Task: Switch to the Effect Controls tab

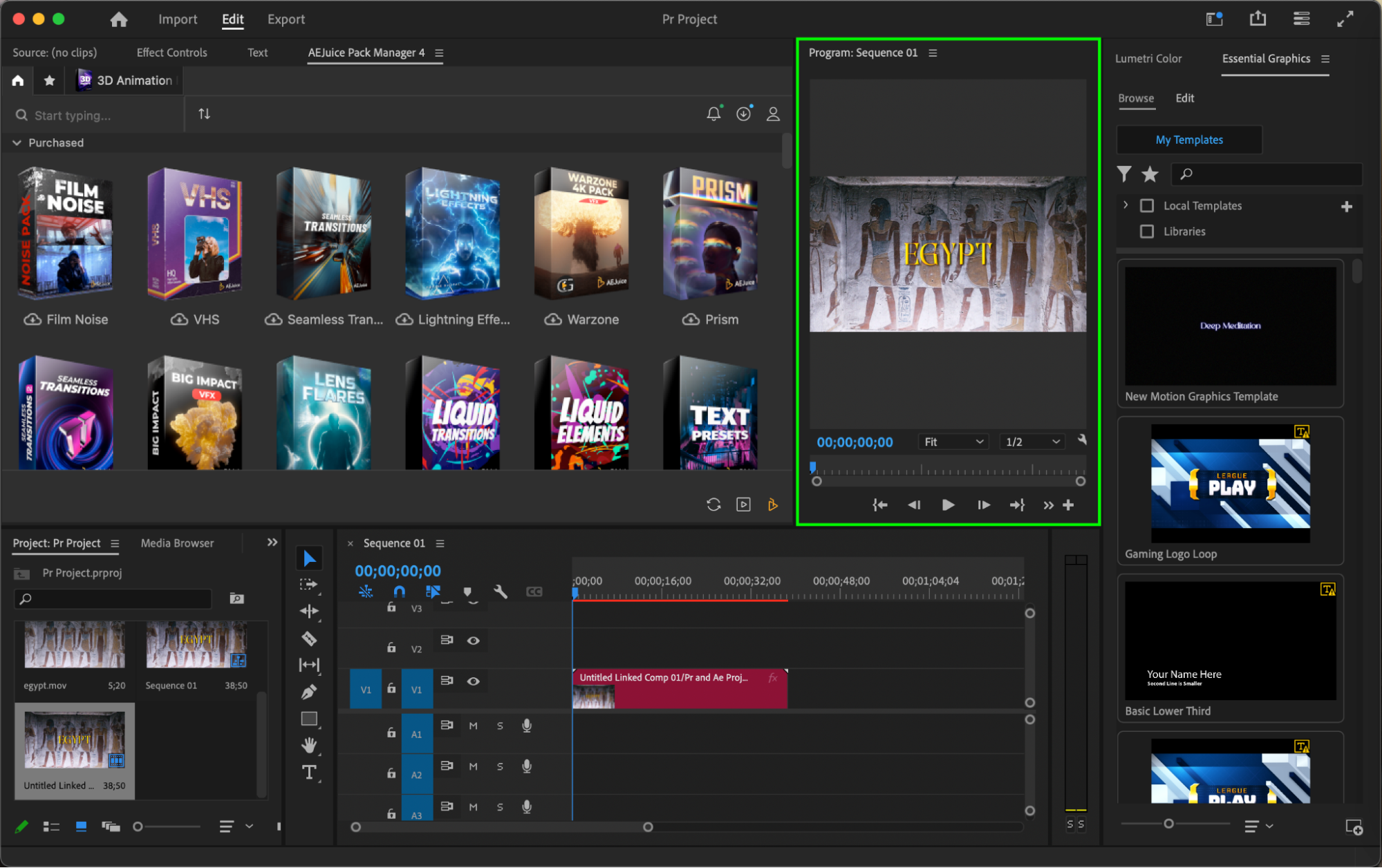Action: coord(171,53)
